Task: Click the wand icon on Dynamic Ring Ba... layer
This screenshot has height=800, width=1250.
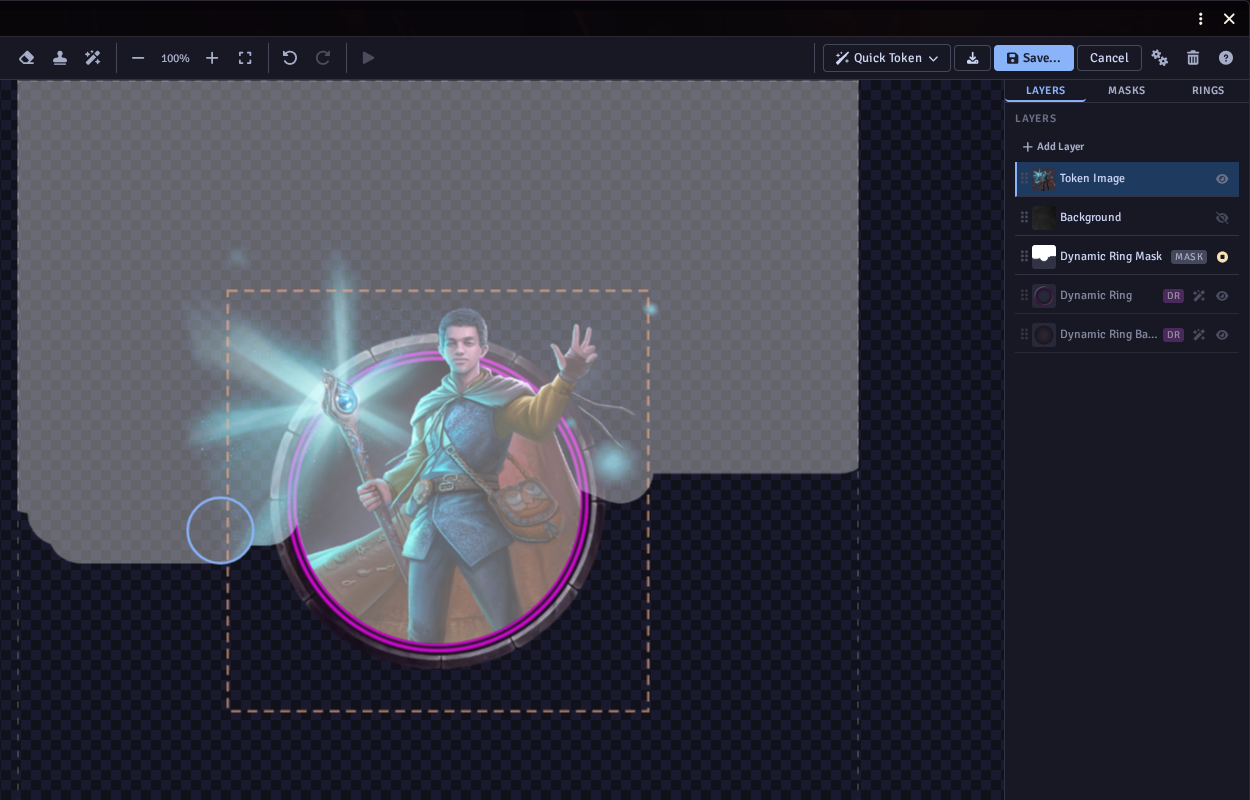Action: (1199, 335)
